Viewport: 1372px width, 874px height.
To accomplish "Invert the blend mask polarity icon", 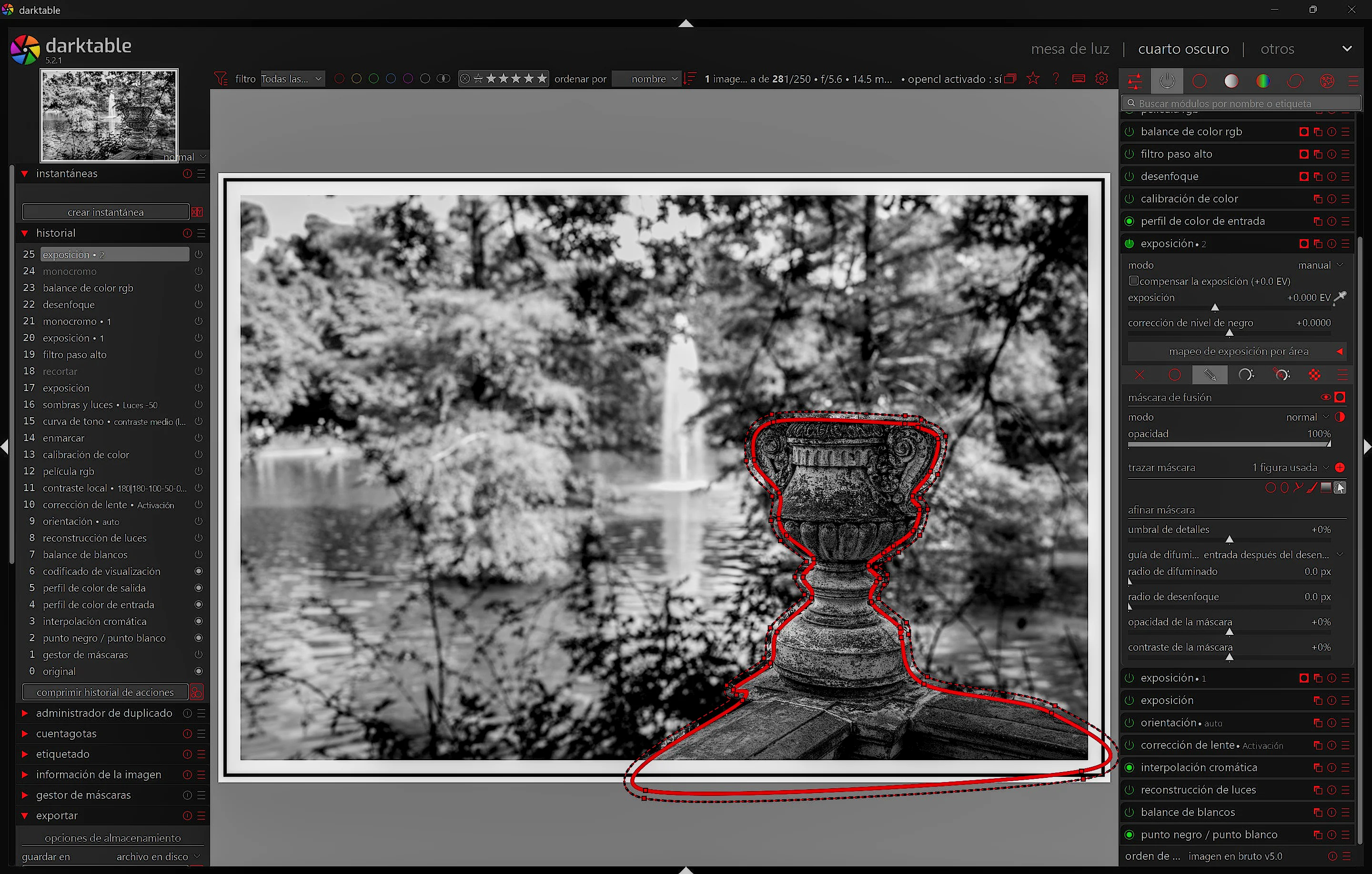I will click(x=1340, y=417).
